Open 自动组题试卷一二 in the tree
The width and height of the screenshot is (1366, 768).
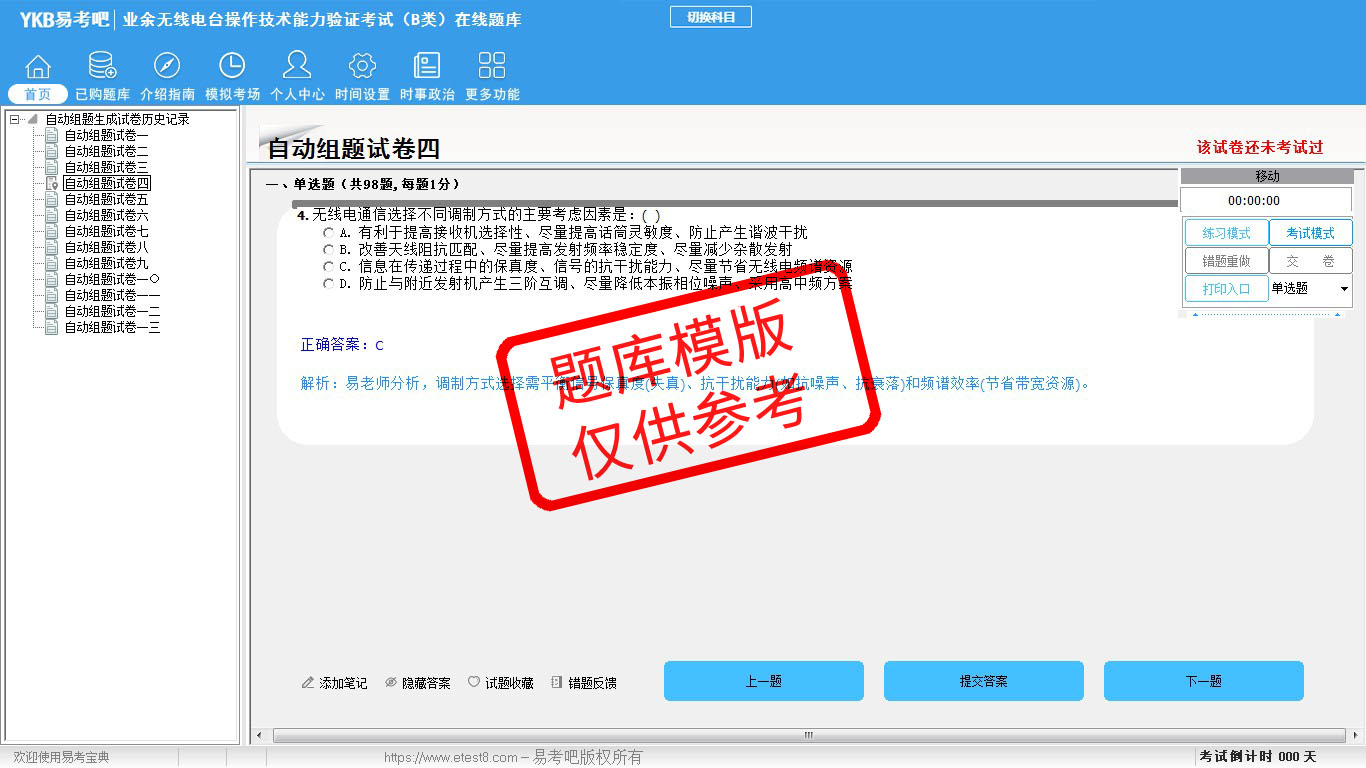tap(112, 312)
